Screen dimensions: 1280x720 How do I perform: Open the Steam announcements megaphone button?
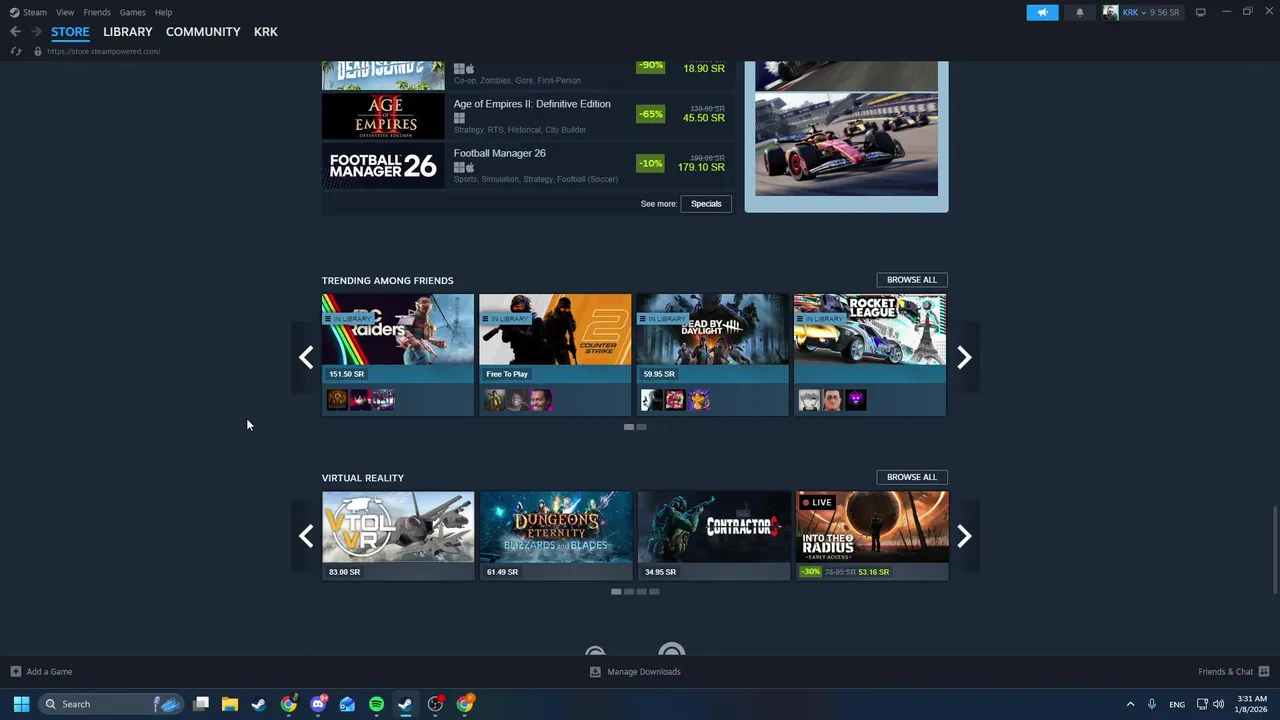click(x=1042, y=12)
